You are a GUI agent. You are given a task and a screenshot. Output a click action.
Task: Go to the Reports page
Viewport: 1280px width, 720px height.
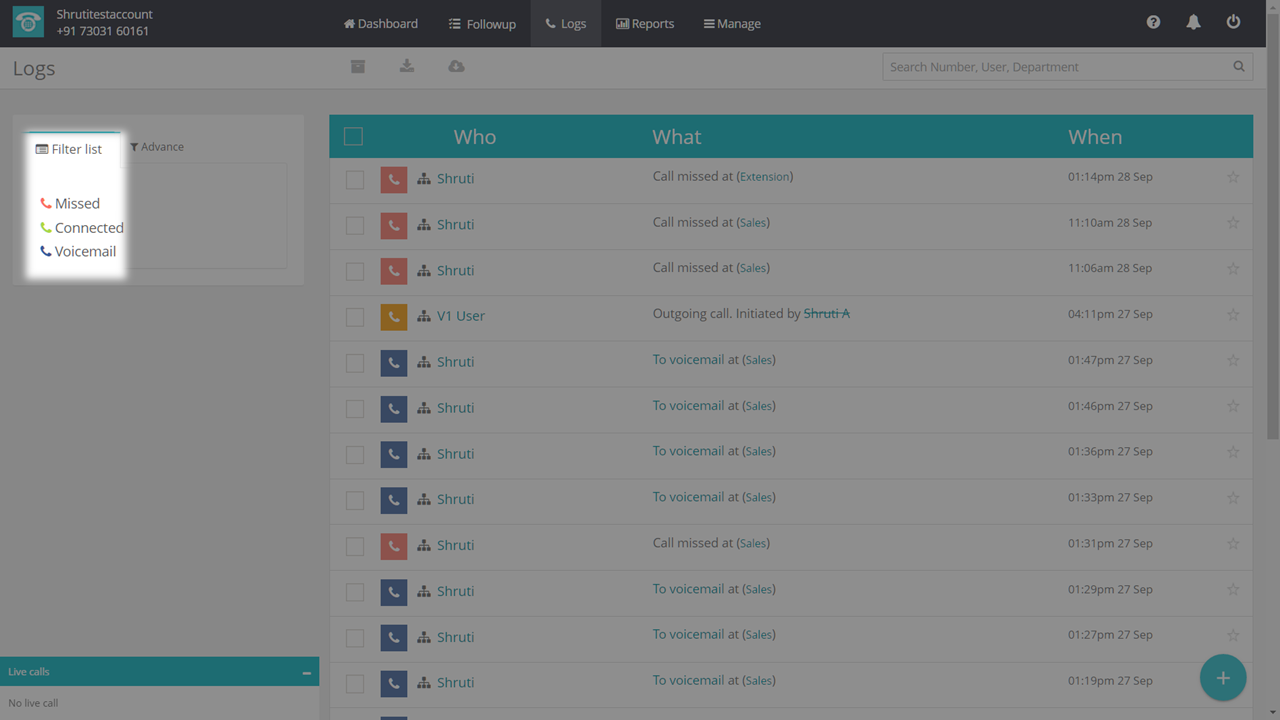645,23
